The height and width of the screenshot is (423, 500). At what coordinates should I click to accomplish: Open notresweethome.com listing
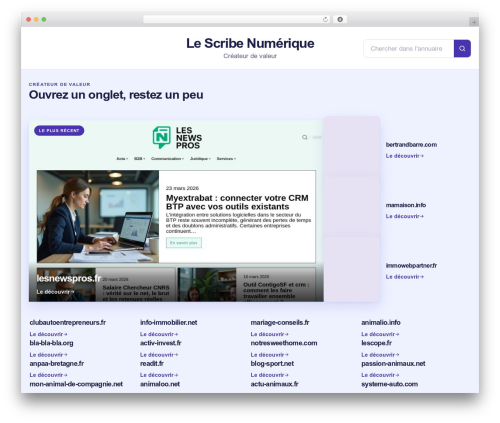tap(284, 343)
